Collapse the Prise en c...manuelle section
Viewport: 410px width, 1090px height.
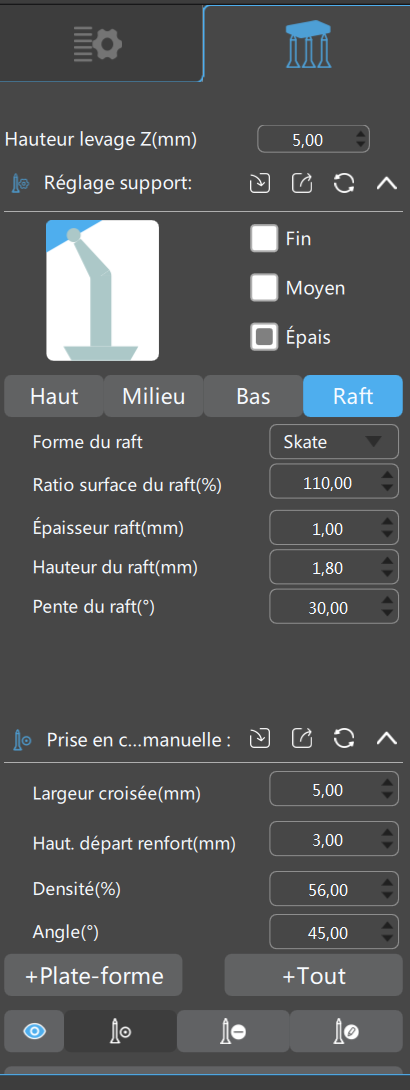pos(386,738)
